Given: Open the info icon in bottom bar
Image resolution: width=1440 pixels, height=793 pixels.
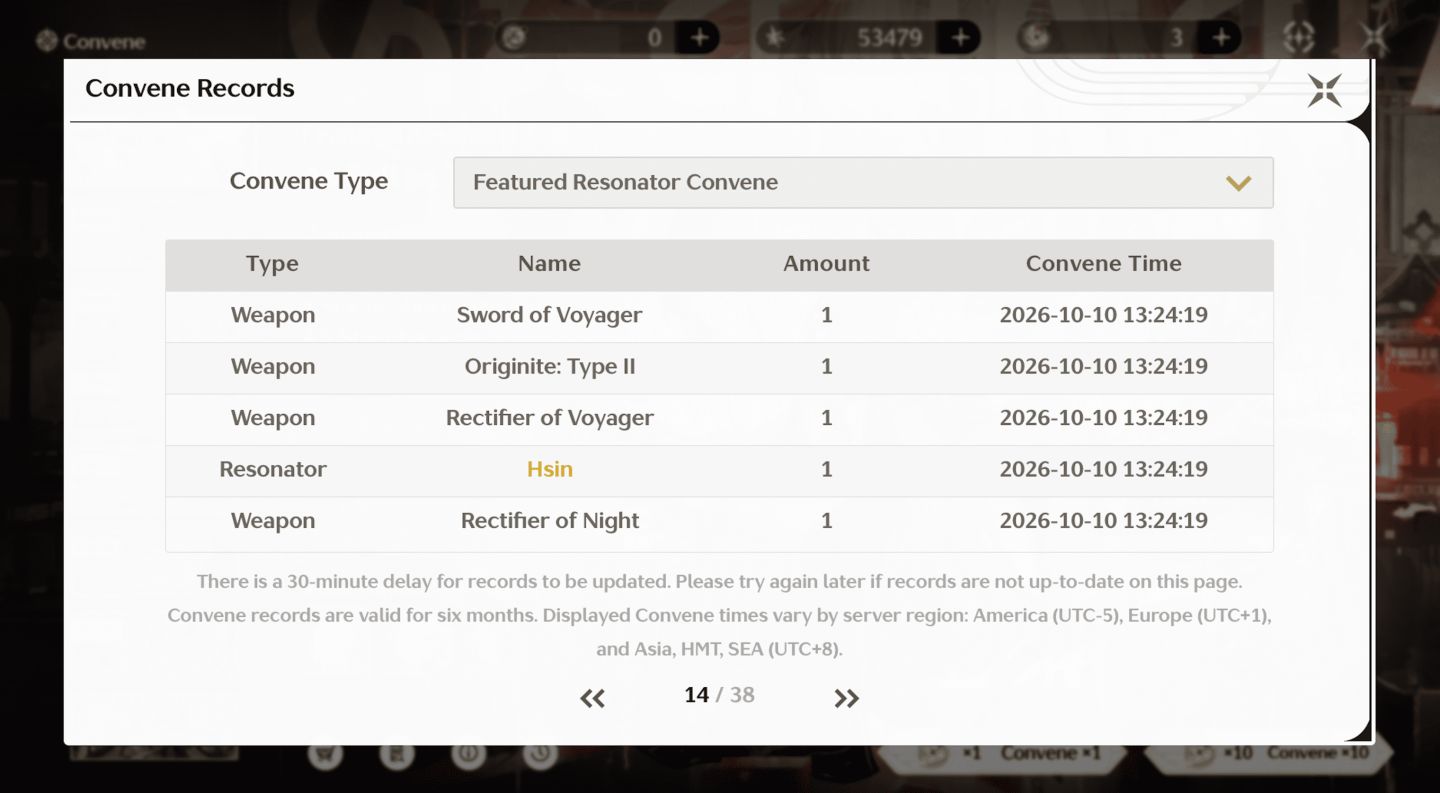Looking at the screenshot, I should tap(469, 754).
